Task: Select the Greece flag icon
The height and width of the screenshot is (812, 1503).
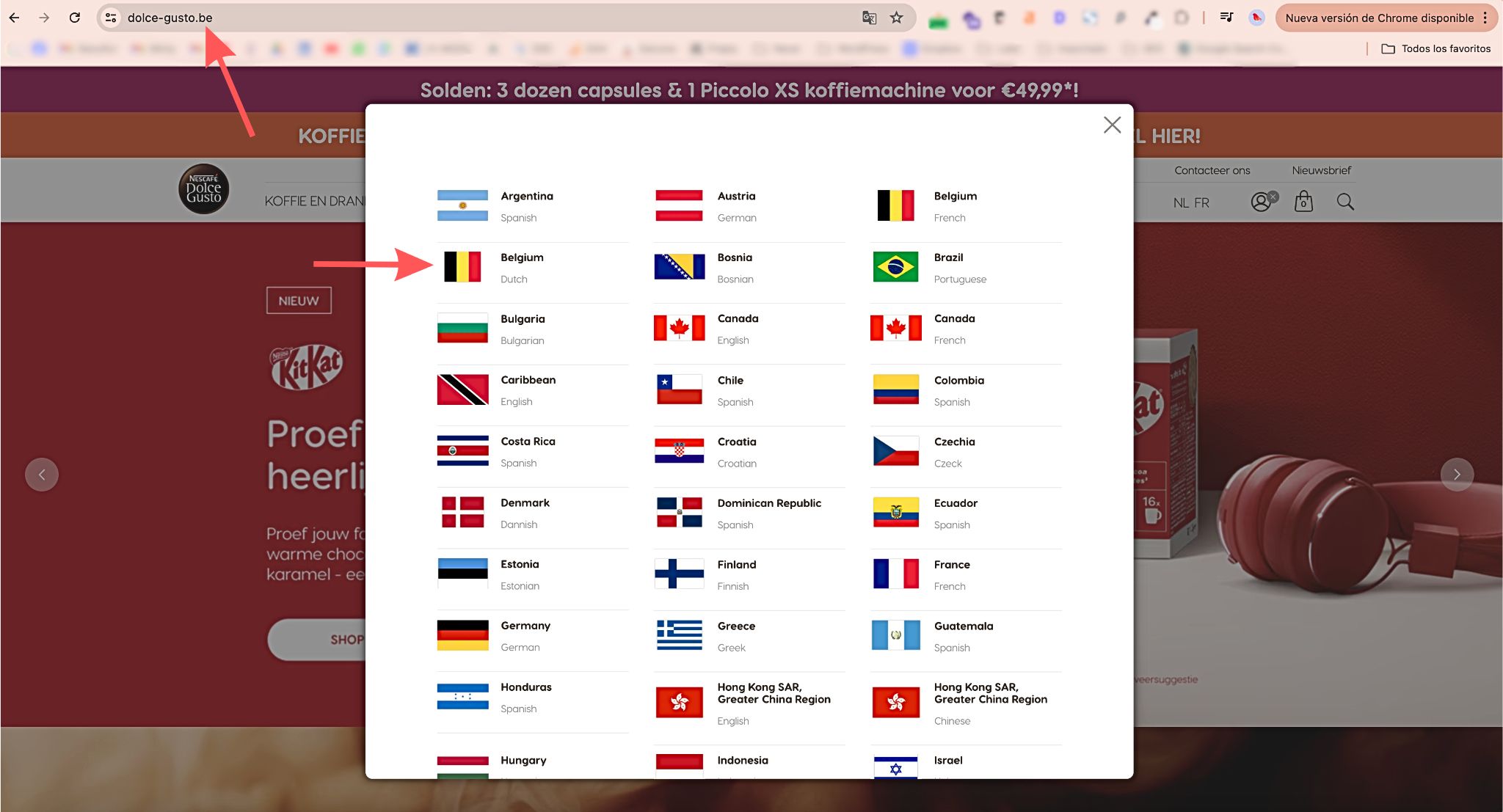Action: [679, 635]
